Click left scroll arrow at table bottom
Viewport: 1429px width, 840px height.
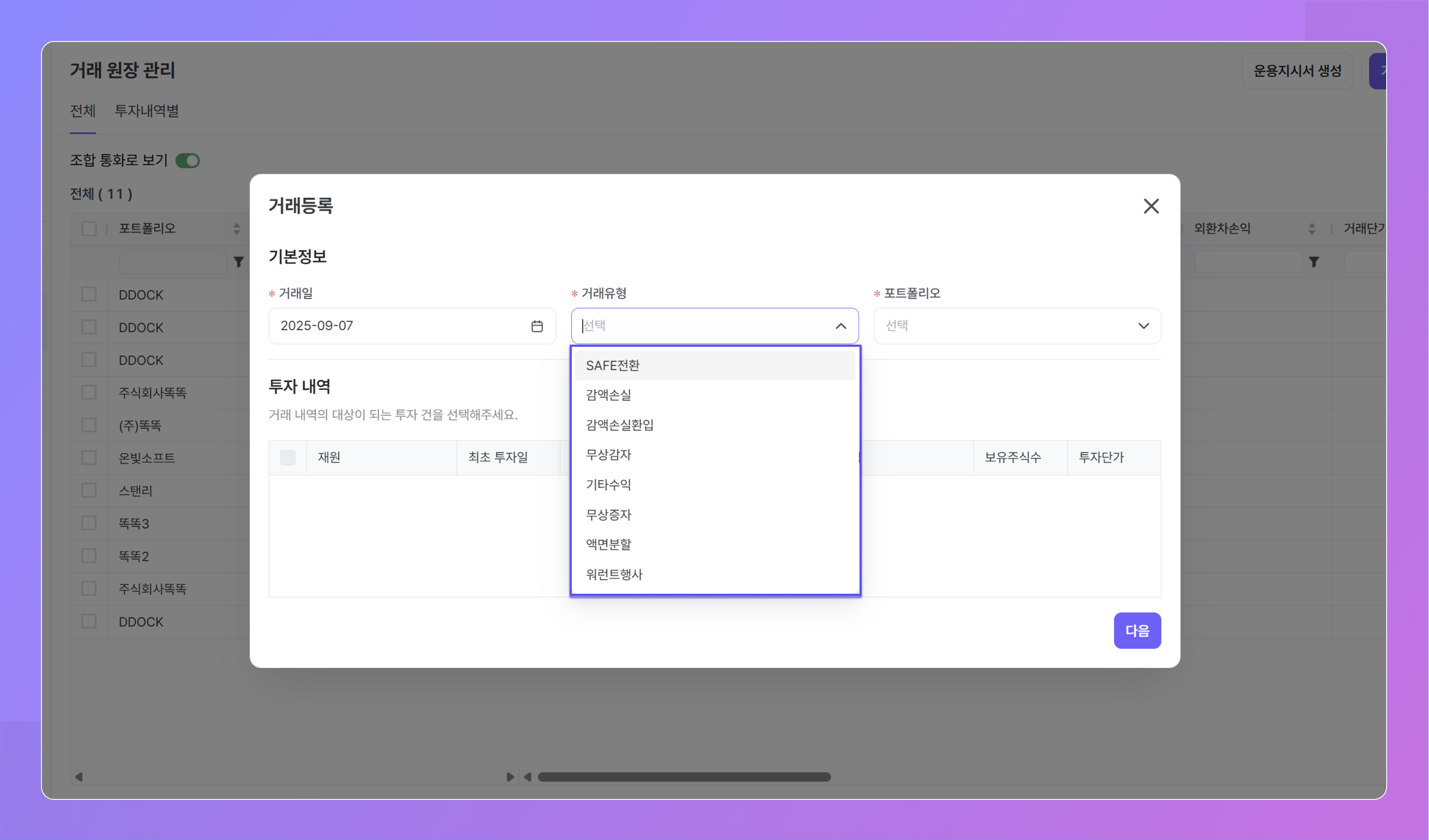pyautogui.click(x=79, y=777)
